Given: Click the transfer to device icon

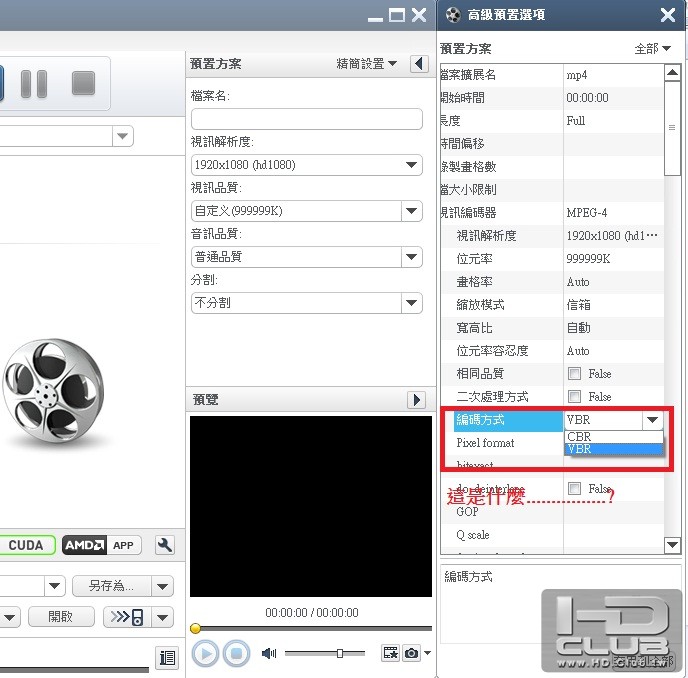Looking at the screenshot, I should (x=127, y=617).
